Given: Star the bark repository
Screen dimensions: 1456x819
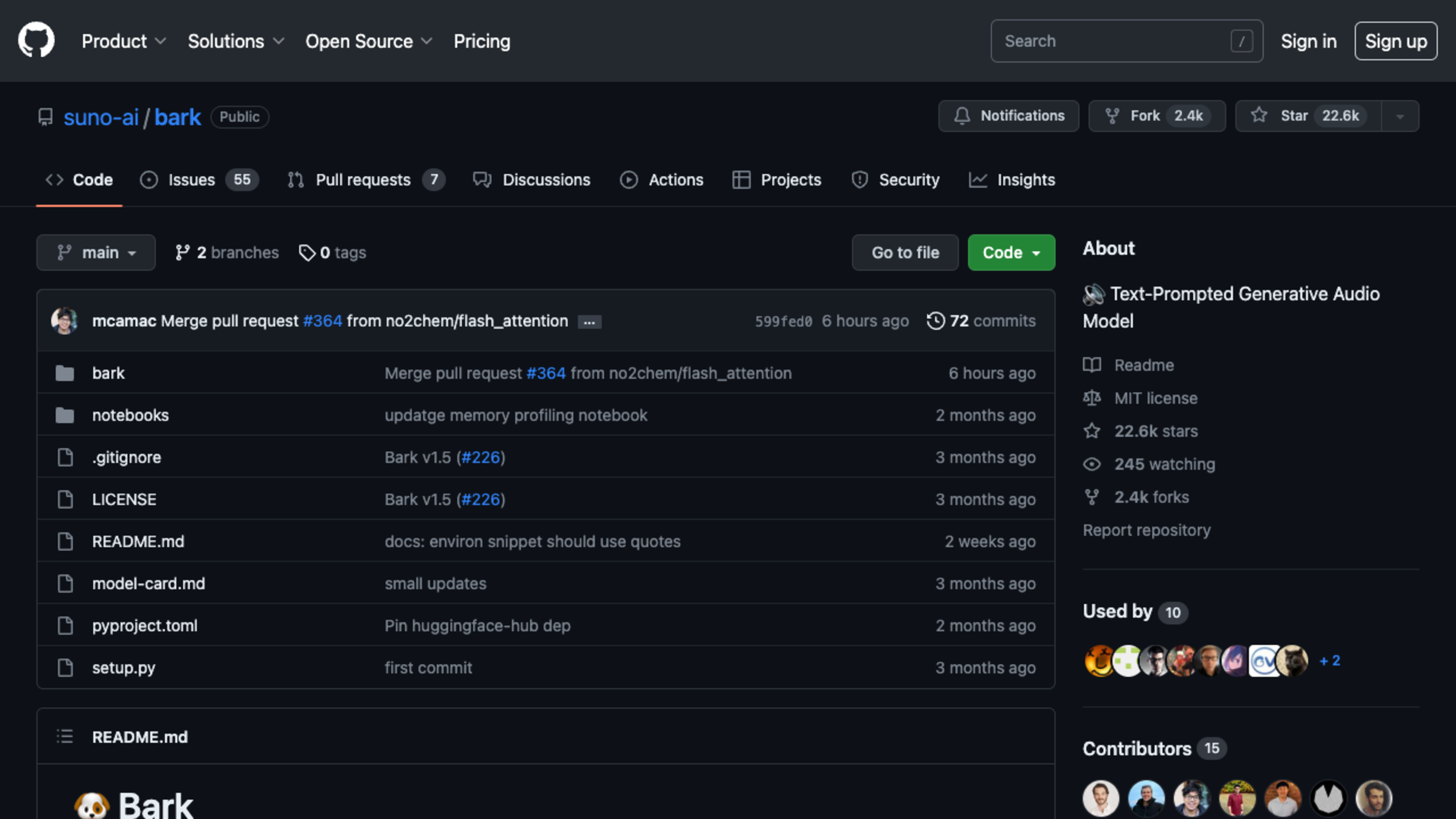Looking at the screenshot, I should pyautogui.click(x=1308, y=116).
